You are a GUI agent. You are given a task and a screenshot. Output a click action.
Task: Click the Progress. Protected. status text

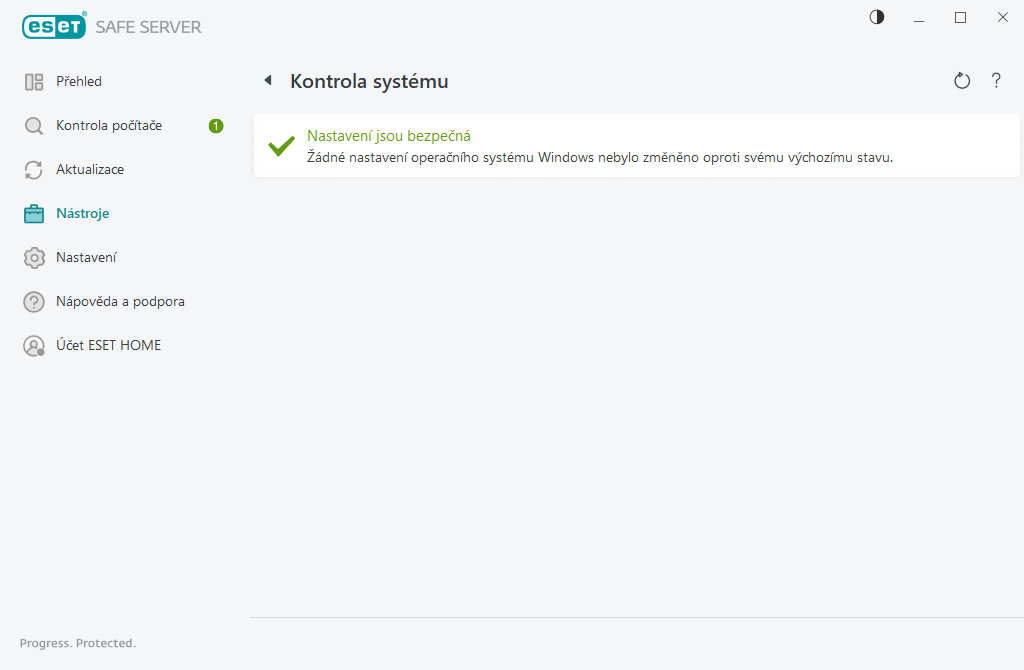click(77, 643)
